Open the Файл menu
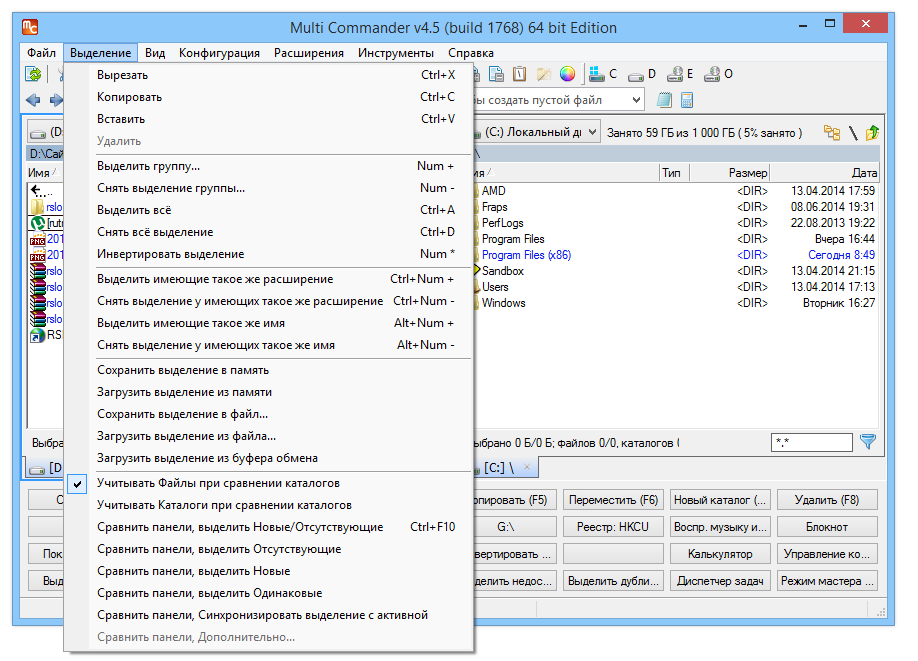918x661 pixels. click(x=41, y=53)
